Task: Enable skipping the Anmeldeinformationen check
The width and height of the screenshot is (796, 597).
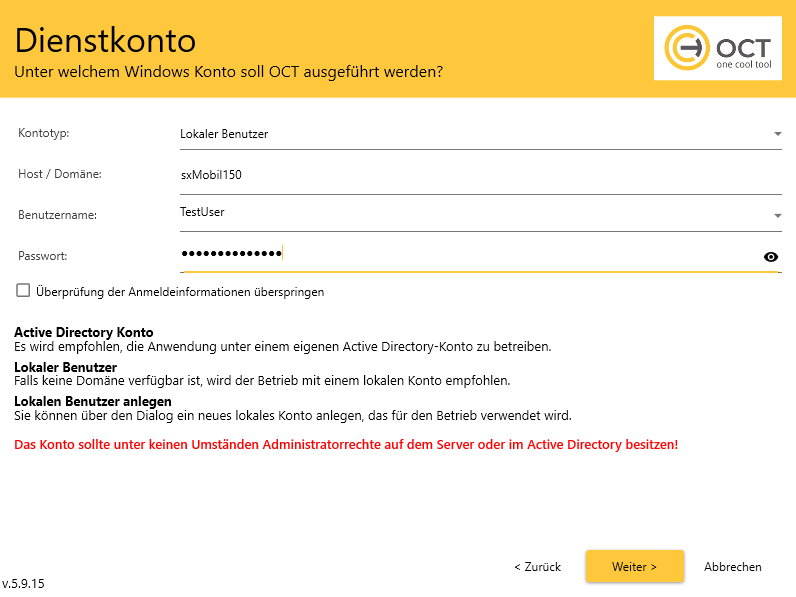Action: (23, 291)
